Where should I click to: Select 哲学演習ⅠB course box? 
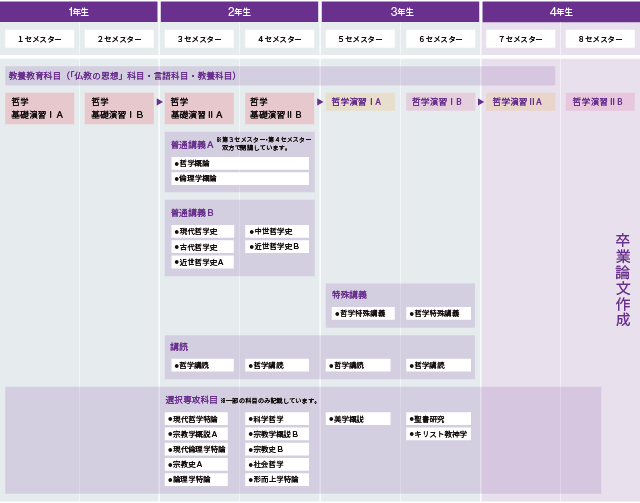coord(440,102)
